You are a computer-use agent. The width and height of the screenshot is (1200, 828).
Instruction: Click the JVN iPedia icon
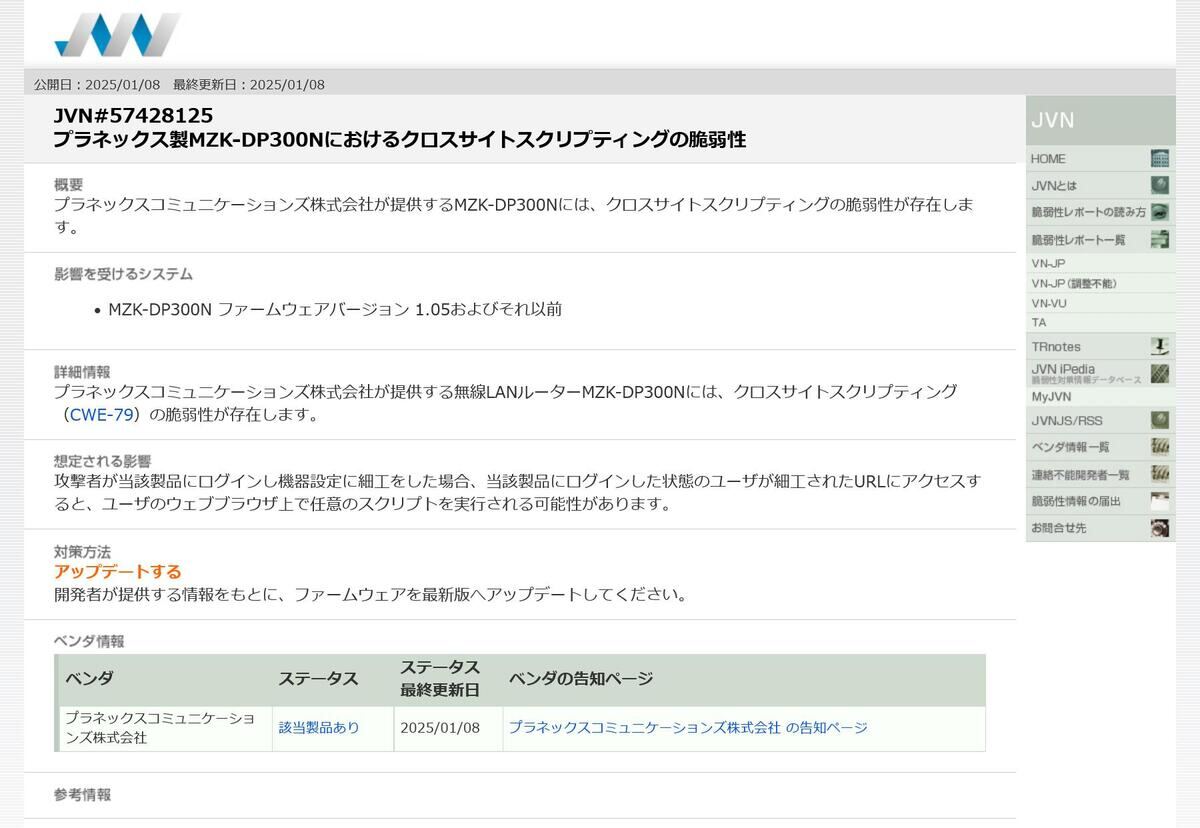click(x=1160, y=374)
